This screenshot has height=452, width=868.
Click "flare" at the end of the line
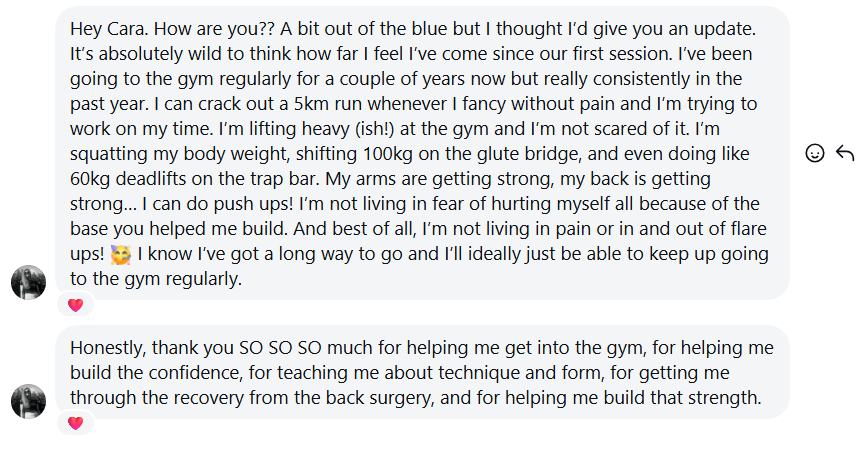click(744, 229)
